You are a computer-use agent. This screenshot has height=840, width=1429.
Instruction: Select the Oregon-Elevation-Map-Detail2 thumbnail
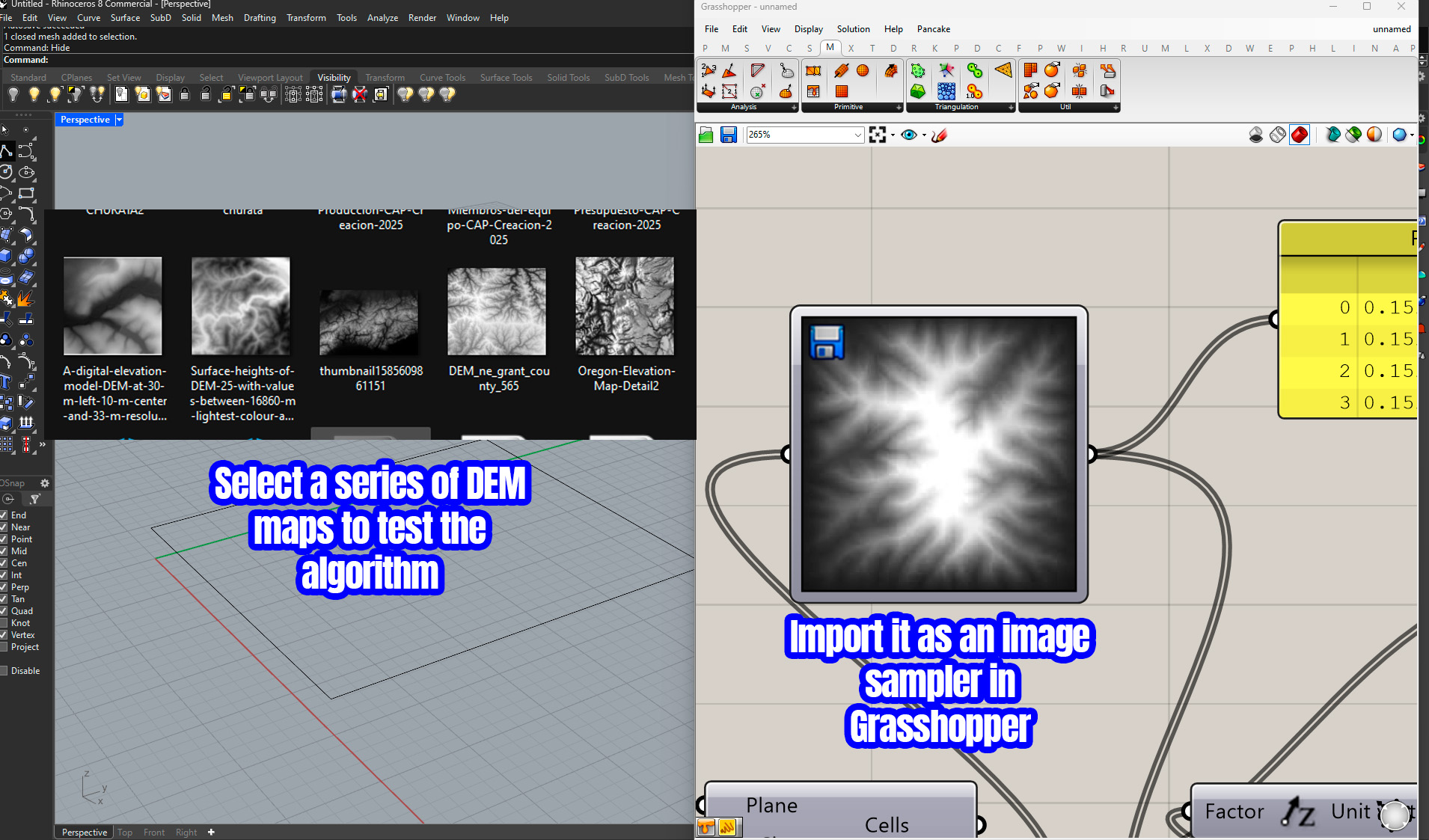coord(625,306)
